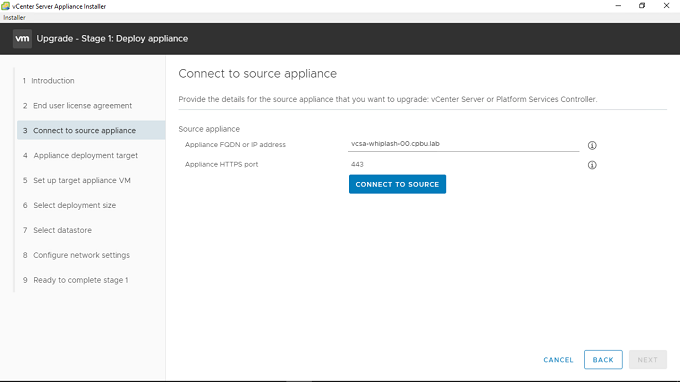Select step 9 Ready to complete stage 1
This screenshot has height=382, width=680.
(x=75, y=280)
